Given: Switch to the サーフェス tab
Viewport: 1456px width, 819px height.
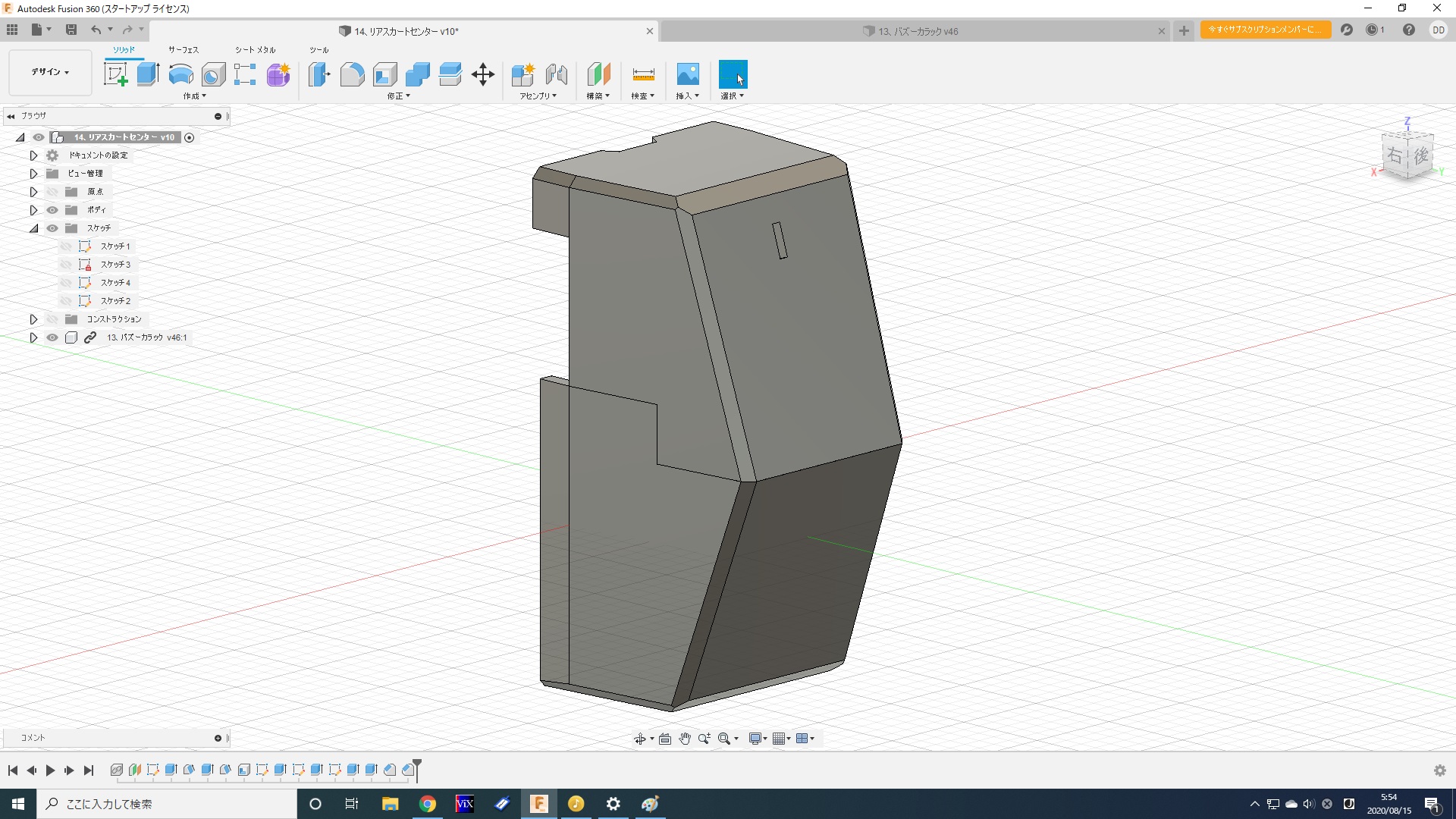Looking at the screenshot, I should click(x=183, y=49).
